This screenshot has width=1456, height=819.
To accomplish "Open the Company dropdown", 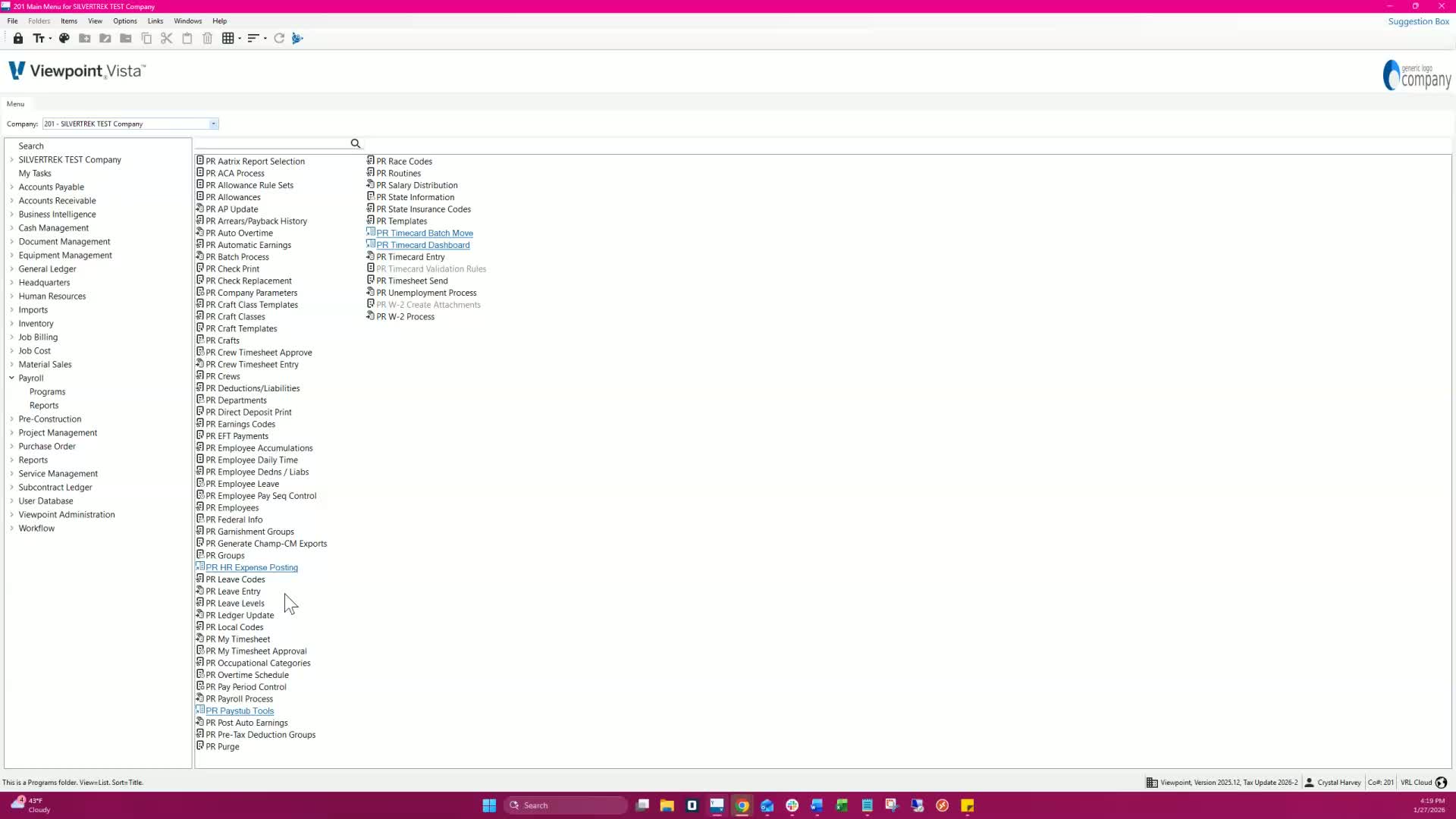I will [x=214, y=124].
